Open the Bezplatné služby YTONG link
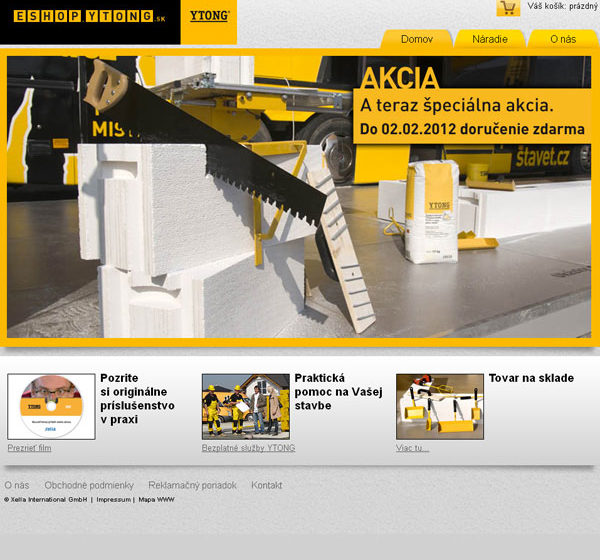 [248, 448]
